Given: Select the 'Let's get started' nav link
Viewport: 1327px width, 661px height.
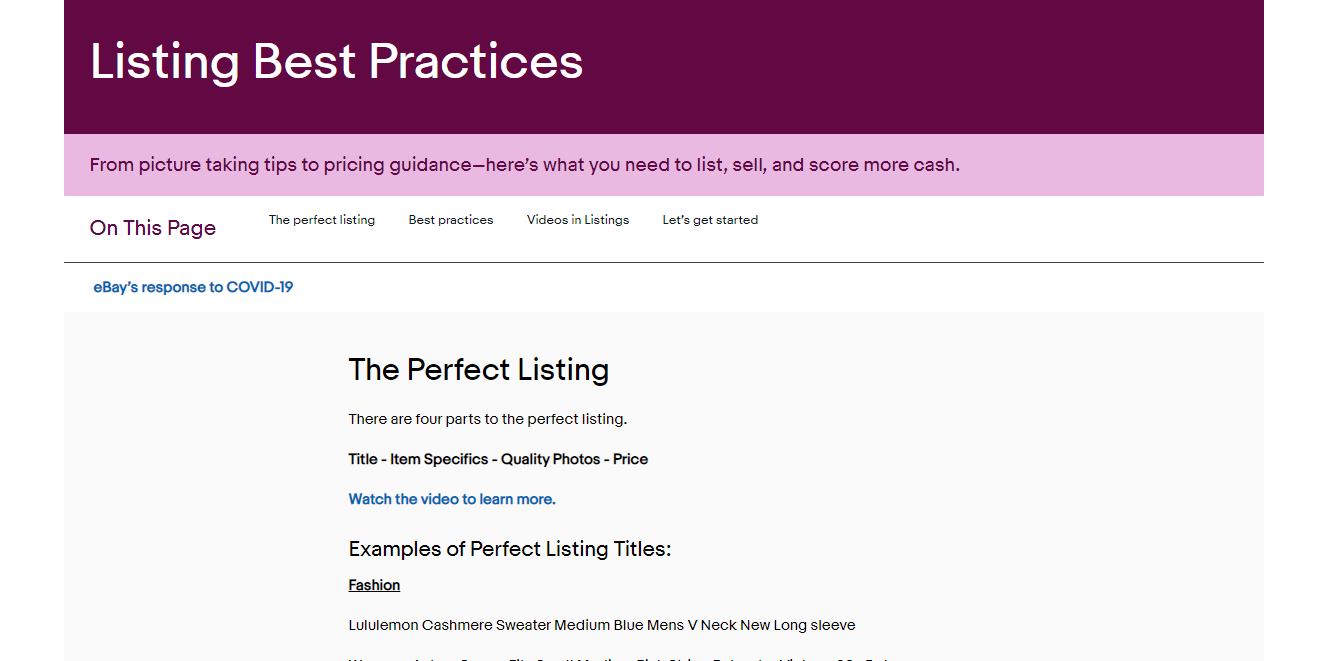Looking at the screenshot, I should (710, 220).
